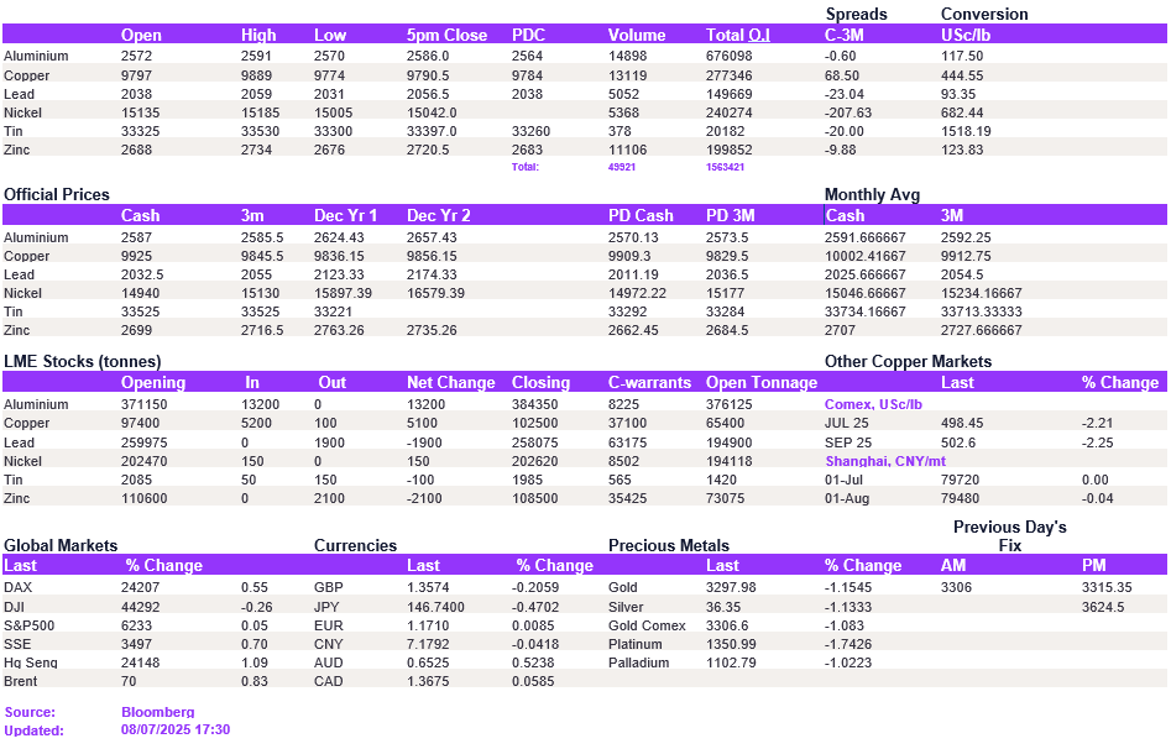The height and width of the screenshot is (749, 1170).
Task: Click LME Stocks (tonnes) section title
Action: (x=82, y=362)
